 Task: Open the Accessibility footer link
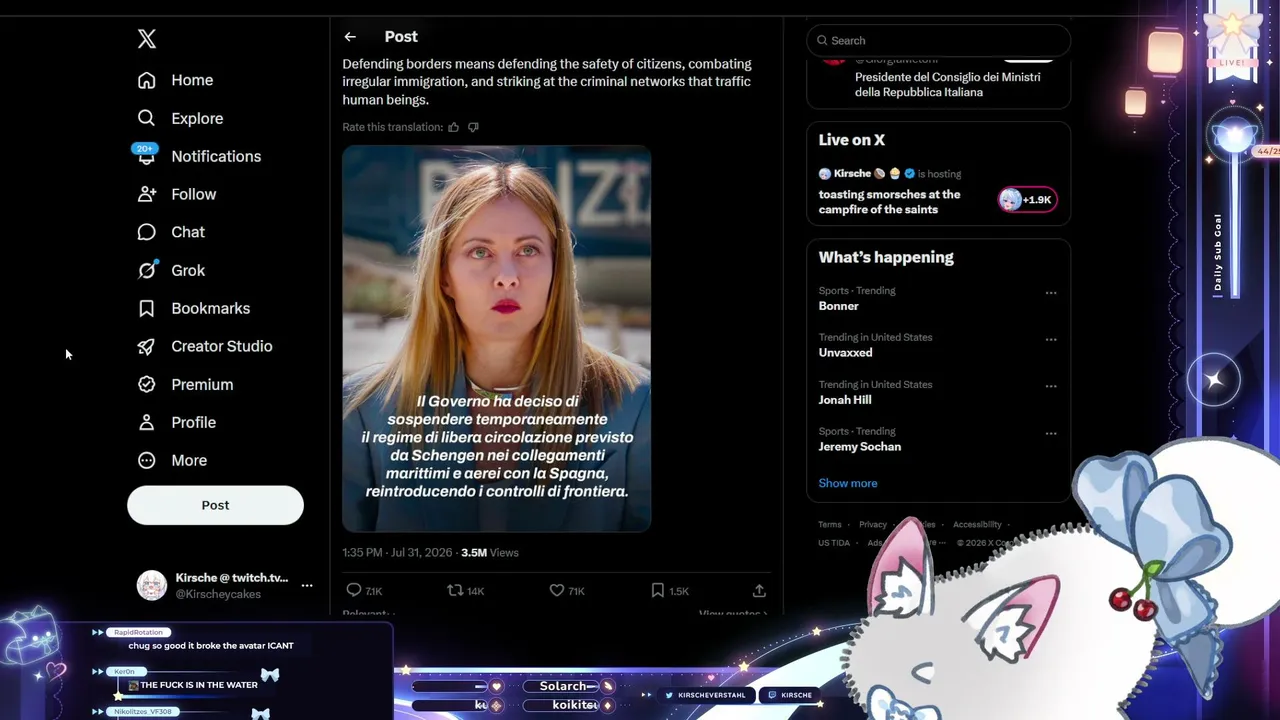tap(977, 524)
